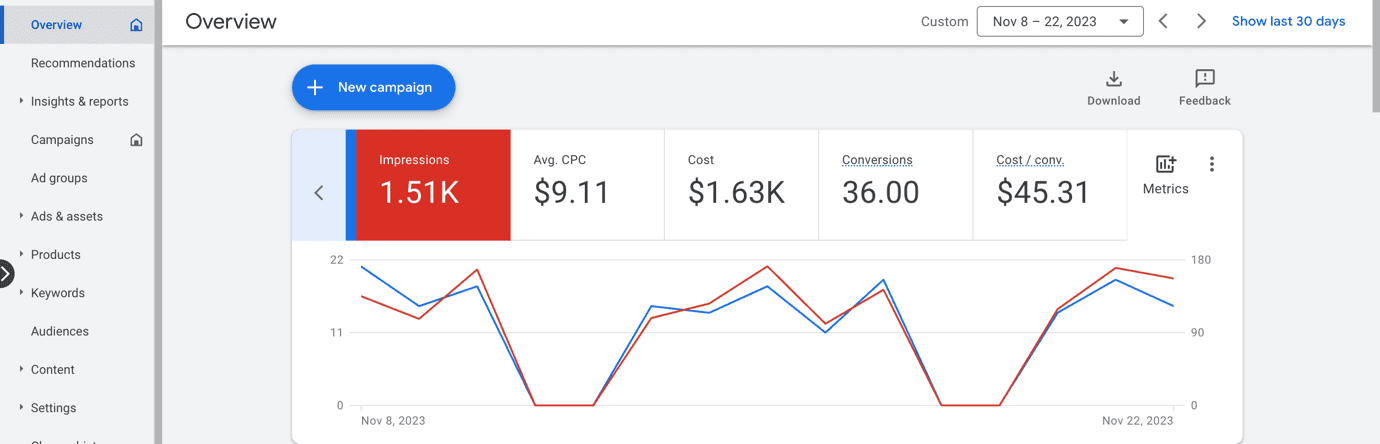Open the Feedback icon

point(1204,79)
